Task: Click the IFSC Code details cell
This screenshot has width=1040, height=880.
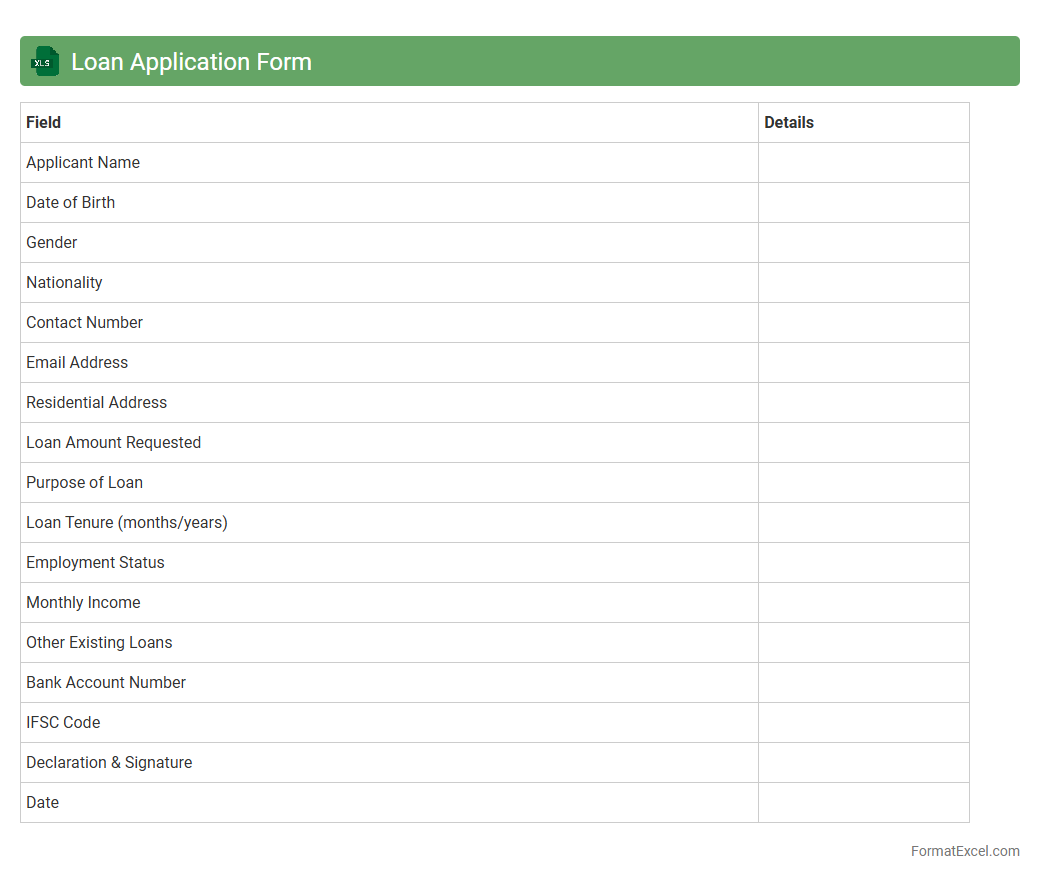Action: (863, 723)
